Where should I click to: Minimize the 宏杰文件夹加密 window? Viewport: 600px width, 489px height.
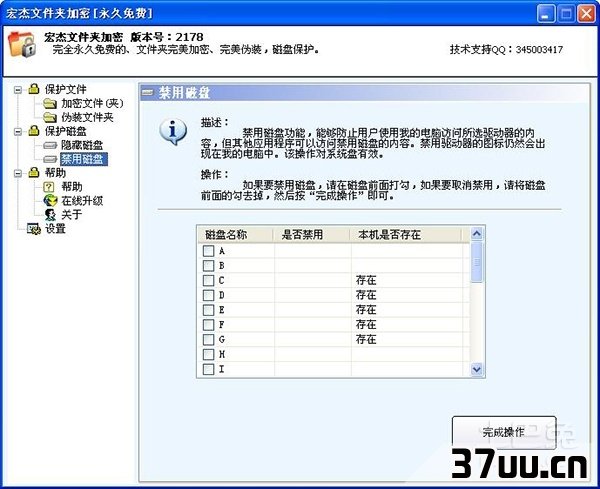click(546, 14)
